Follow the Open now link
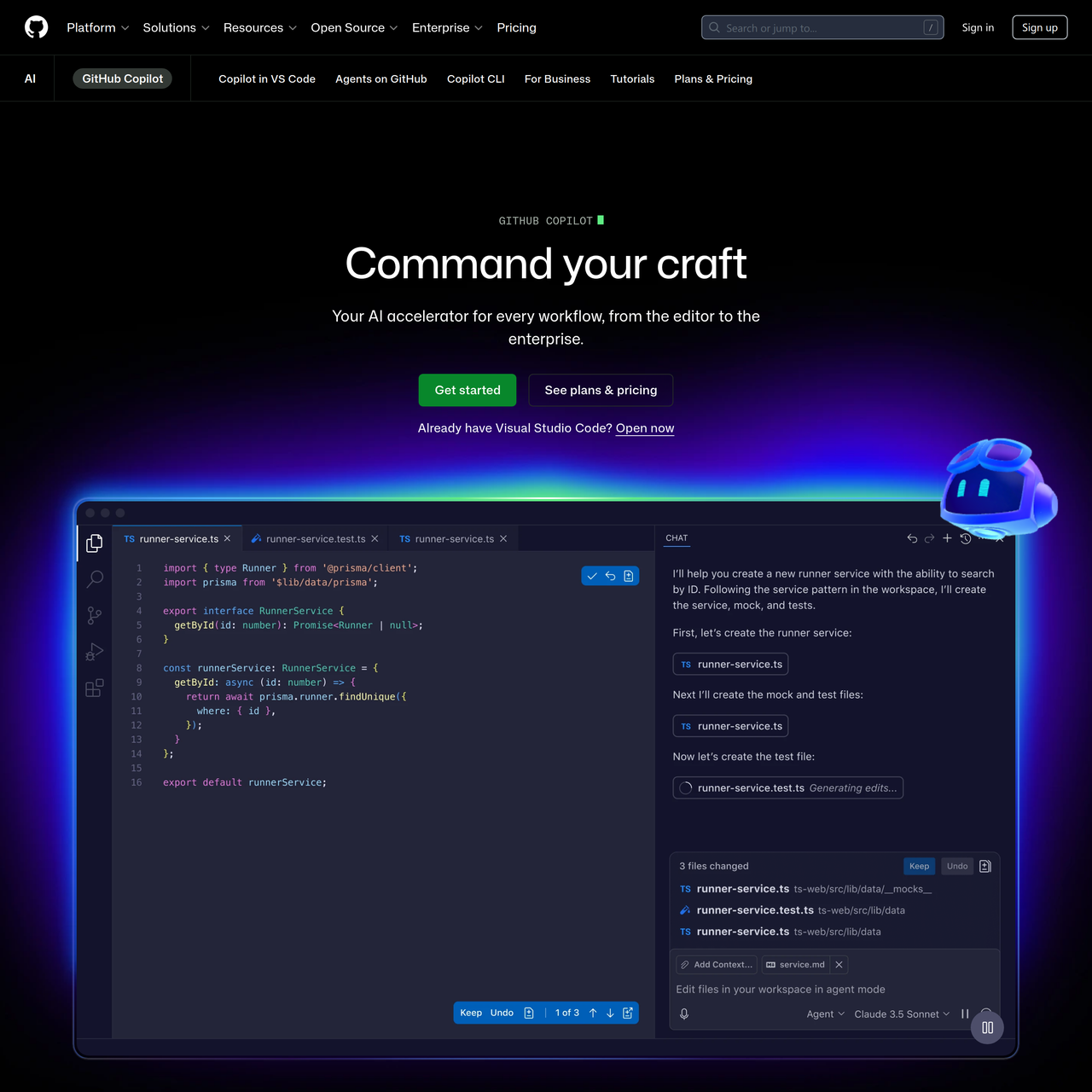The image size is (1092, 1092). click(x=645, y=428)
